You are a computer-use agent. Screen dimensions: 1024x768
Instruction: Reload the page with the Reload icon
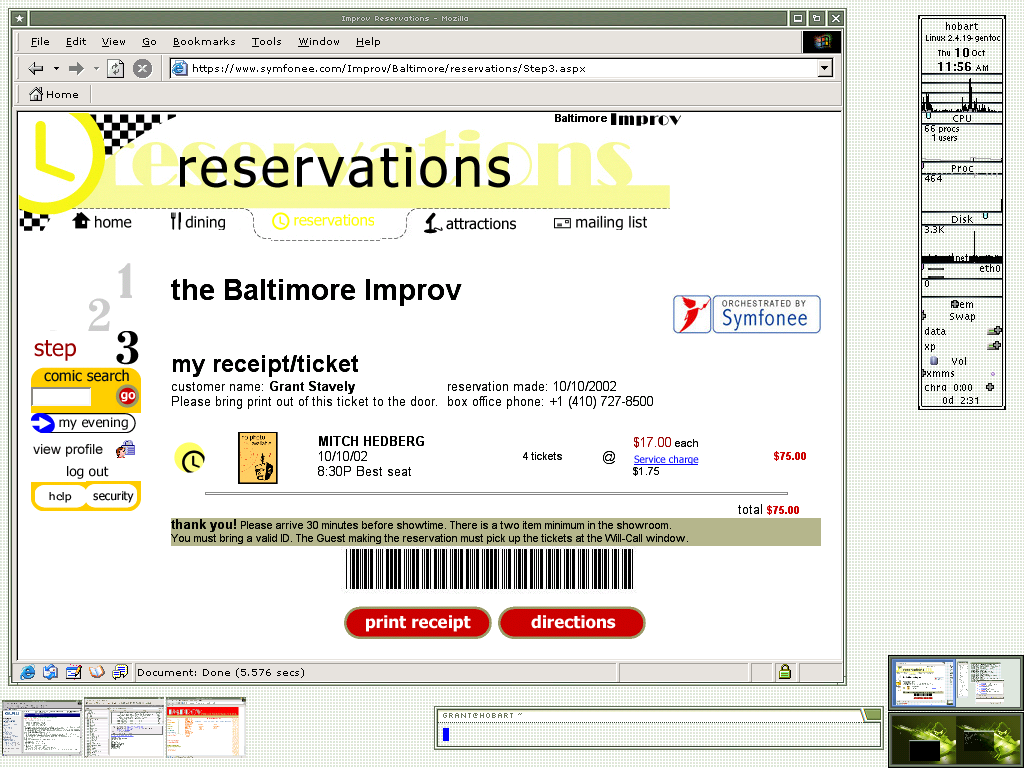[x=116, y=68]
